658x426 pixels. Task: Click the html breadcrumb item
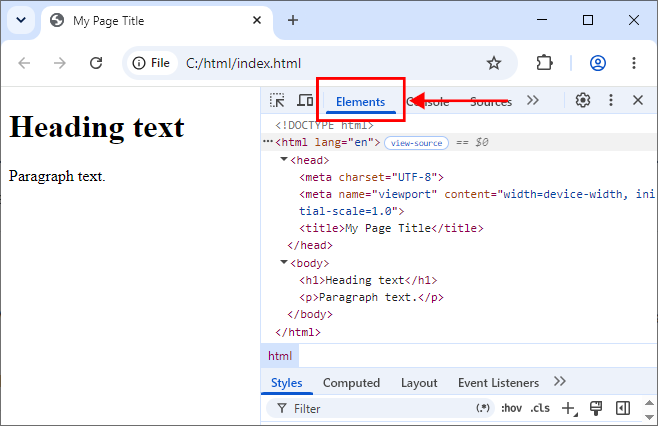[x=280, y=356]
